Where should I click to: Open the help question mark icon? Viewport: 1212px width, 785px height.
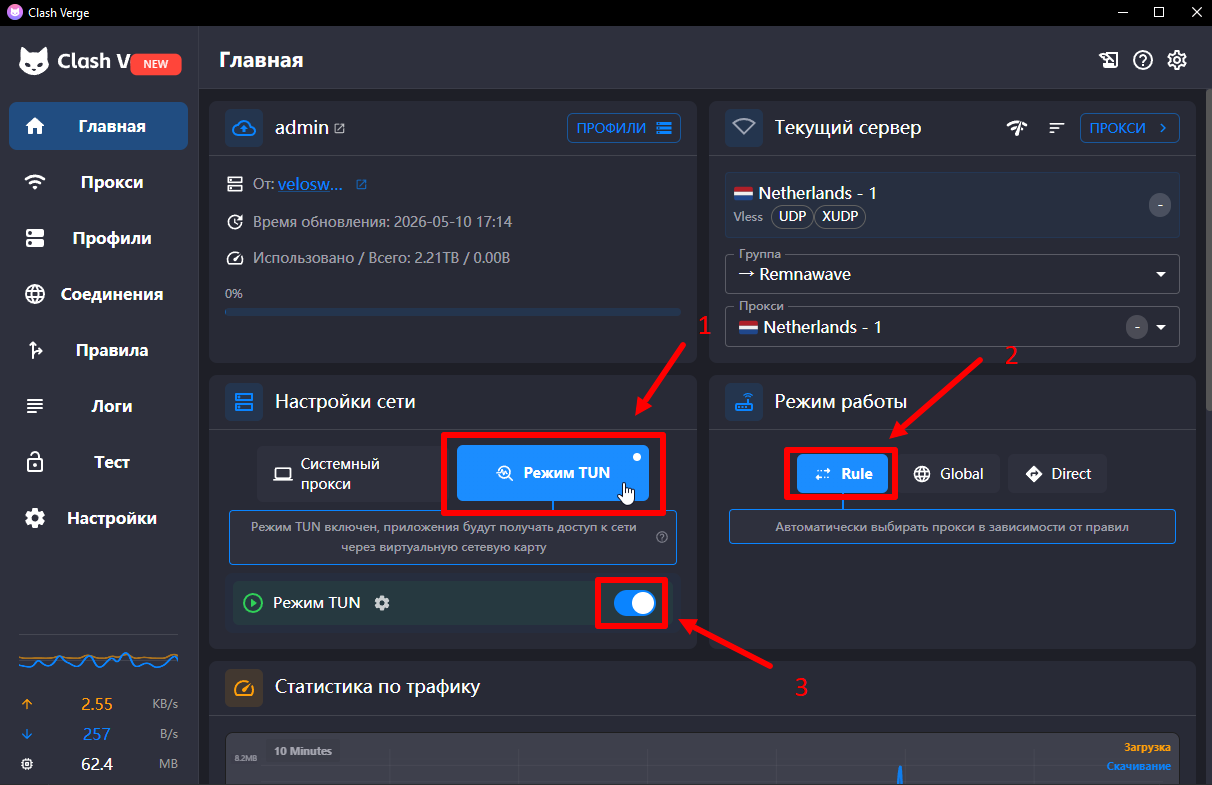1143,60
